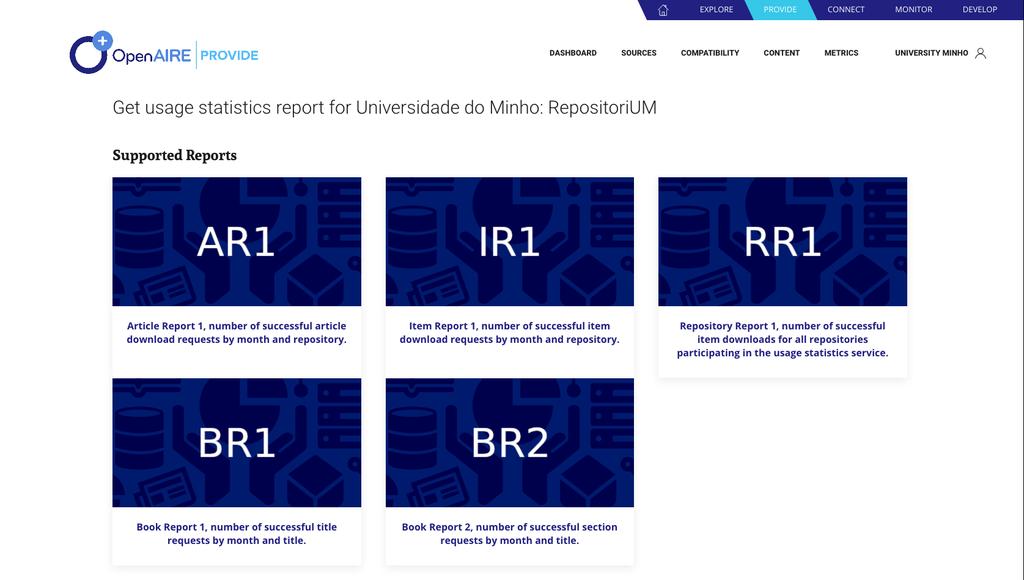Select the IR1 report card image
The height and width of the screenshot is (580, 1024).
tap(509, 242)
